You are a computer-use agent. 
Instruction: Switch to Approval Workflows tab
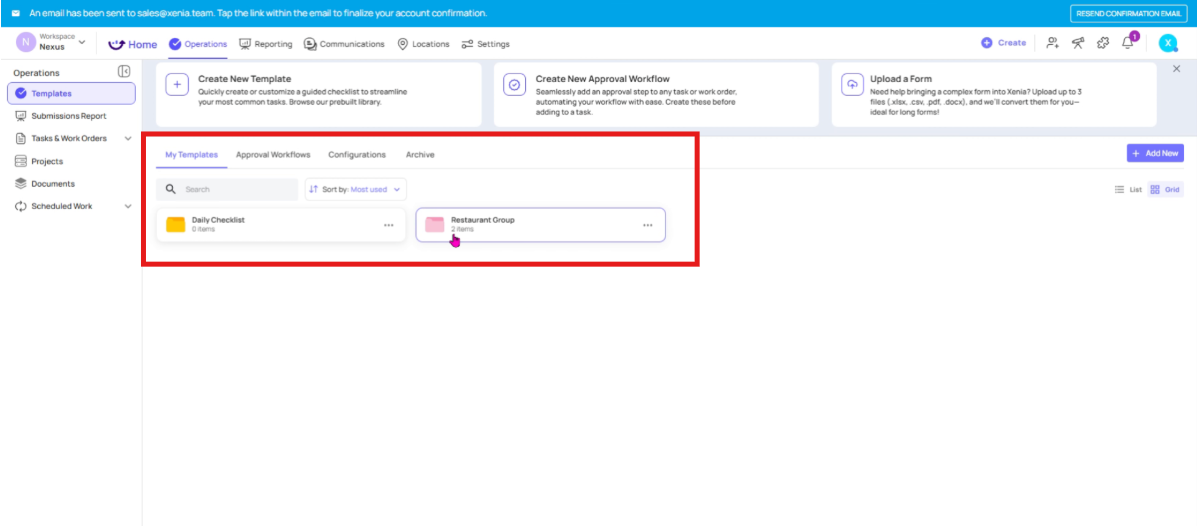273,155
